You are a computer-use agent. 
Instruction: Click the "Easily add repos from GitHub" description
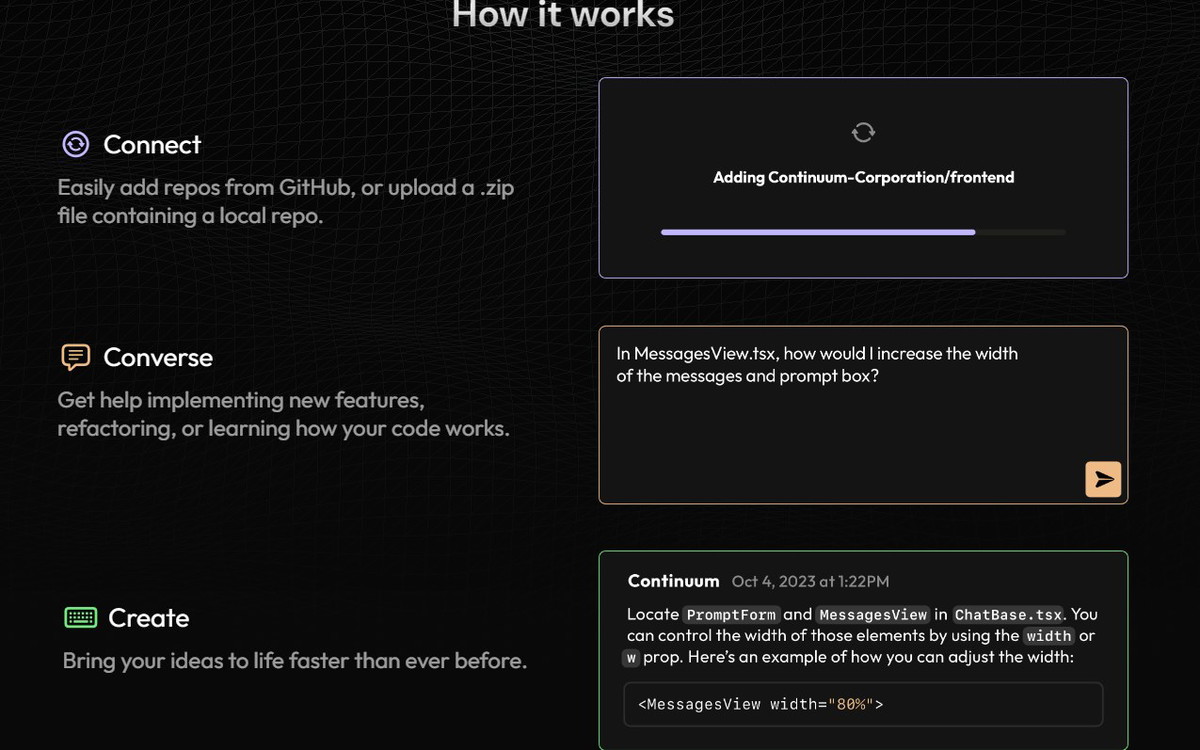286,201
